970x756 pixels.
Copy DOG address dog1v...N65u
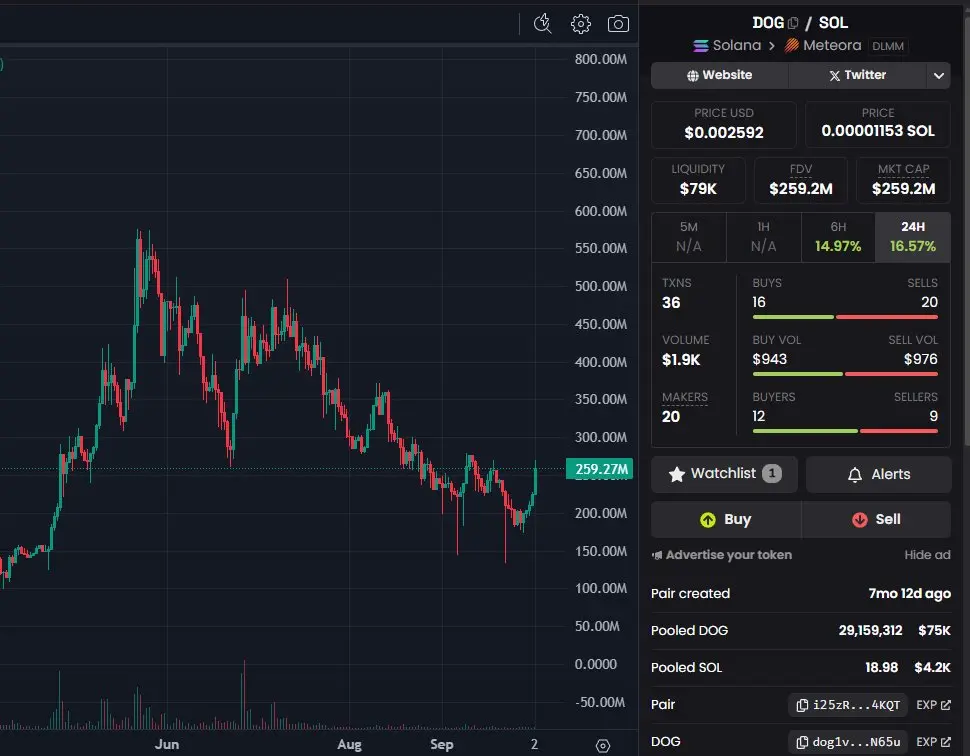coord(848,742)
